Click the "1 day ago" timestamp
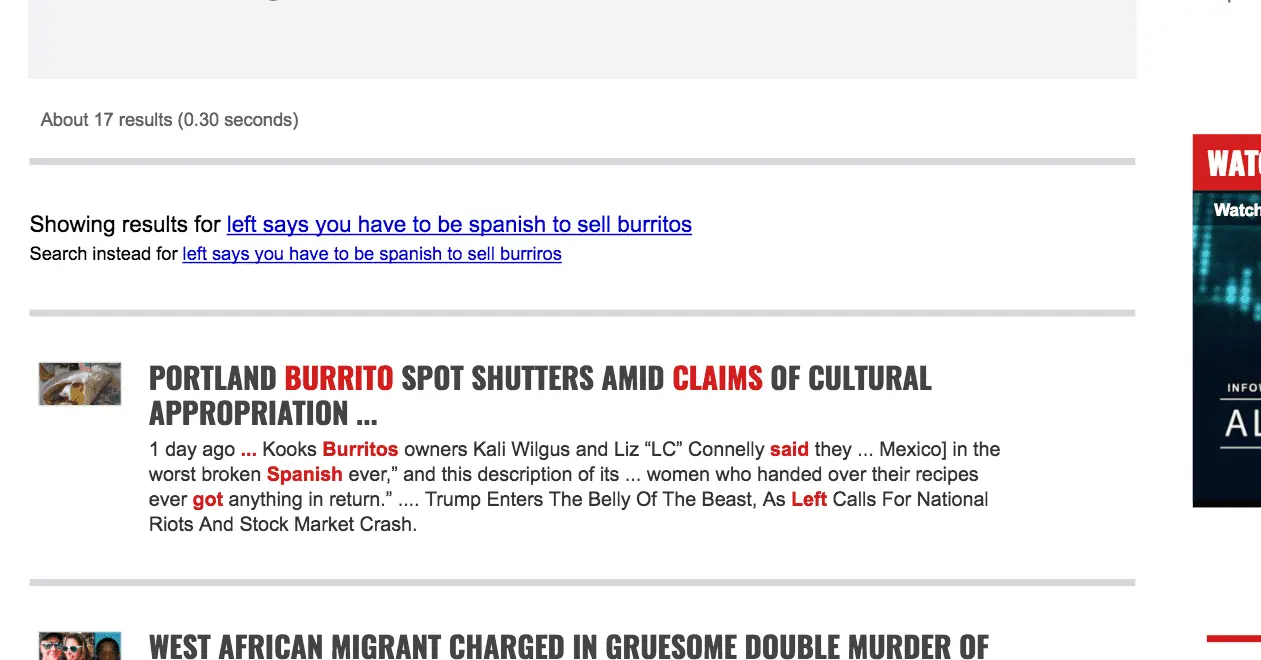 coord(192,449)
